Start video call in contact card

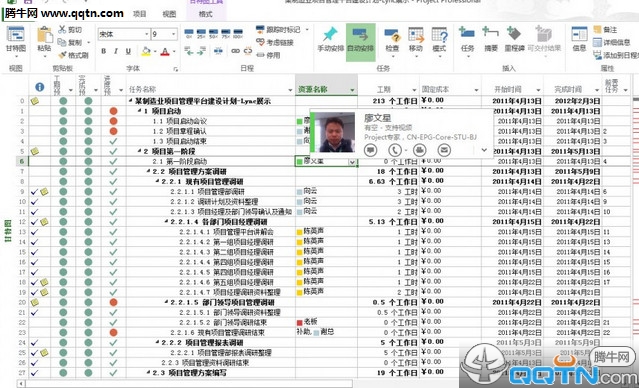click(419, 150)
